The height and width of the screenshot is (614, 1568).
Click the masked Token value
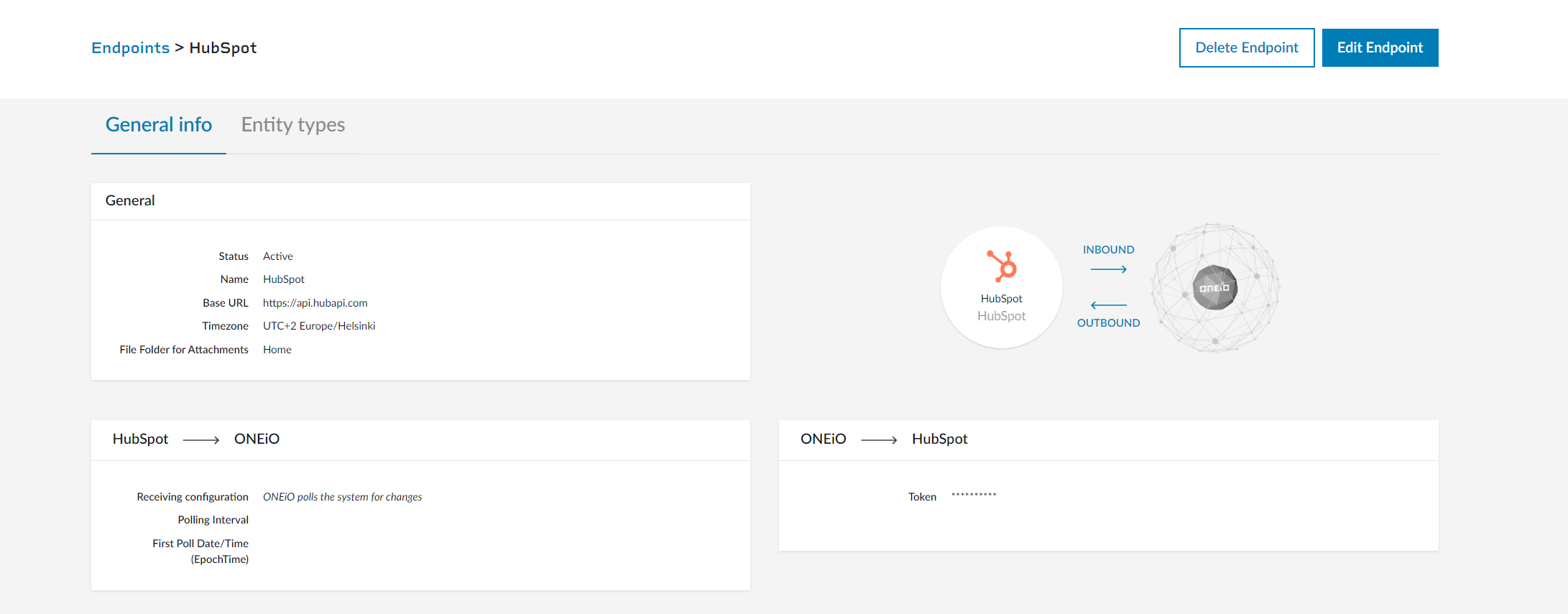click(x=974, y=495)
